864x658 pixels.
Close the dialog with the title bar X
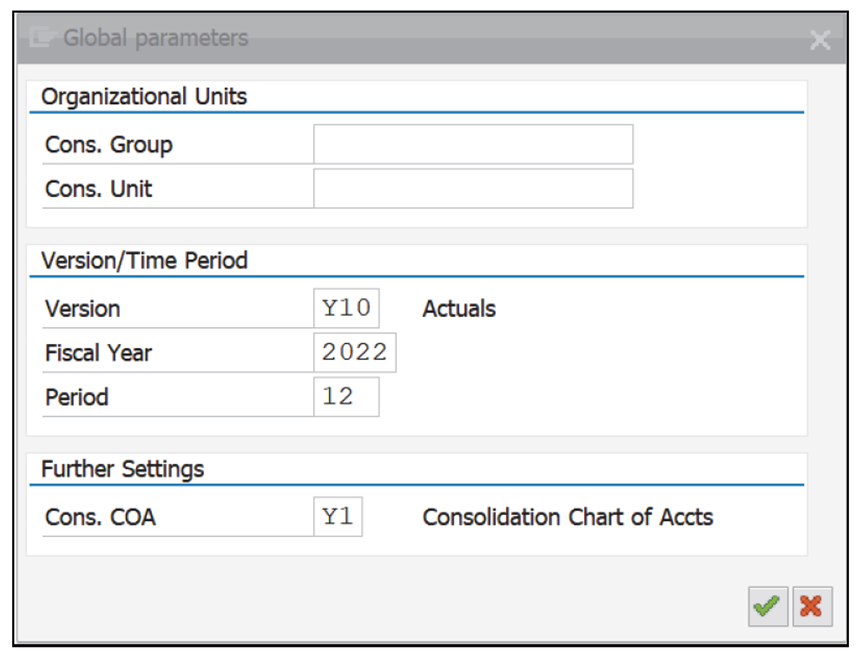tap(821, 40)
